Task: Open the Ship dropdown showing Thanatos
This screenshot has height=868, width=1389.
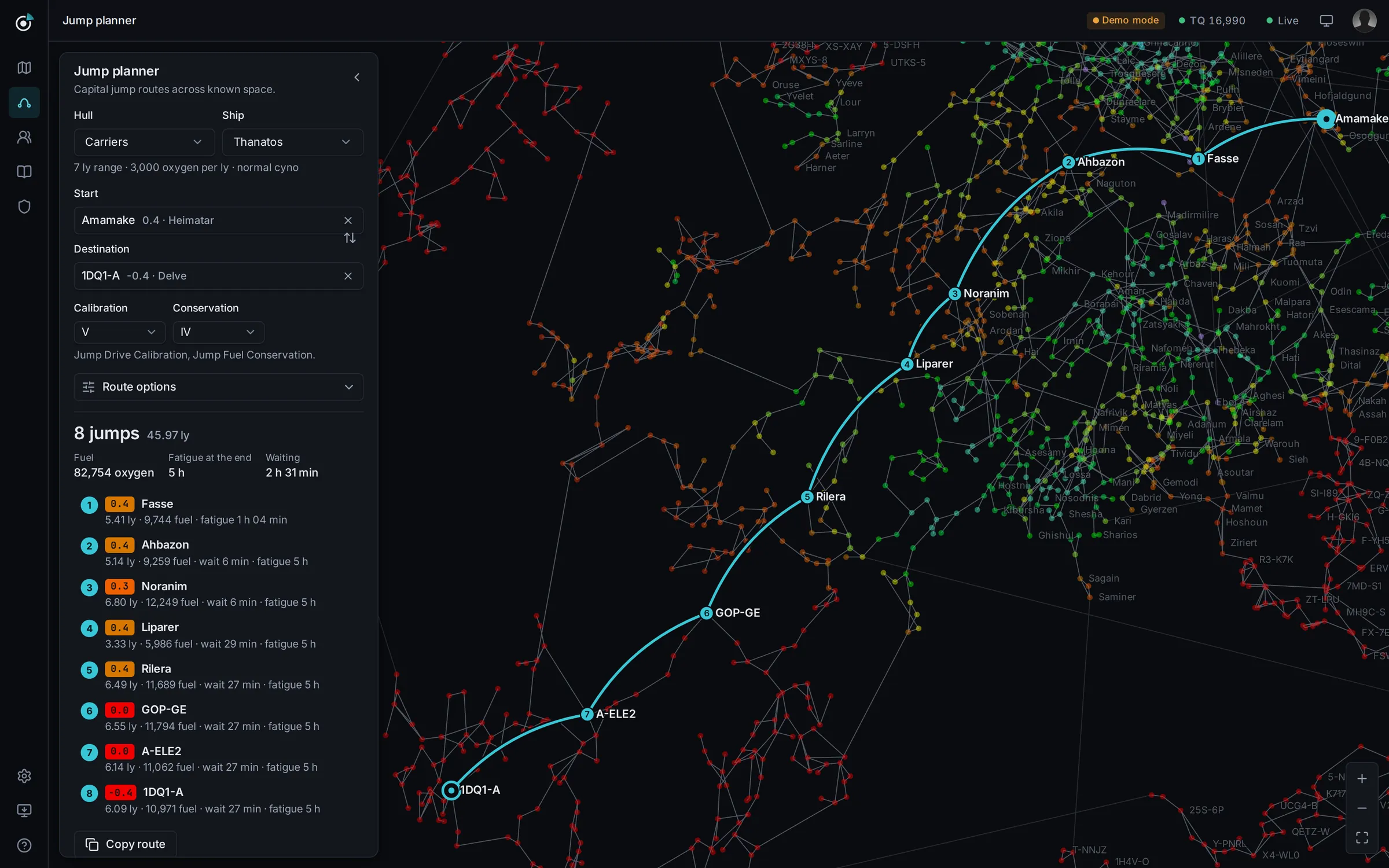Action: pos(292,142)
